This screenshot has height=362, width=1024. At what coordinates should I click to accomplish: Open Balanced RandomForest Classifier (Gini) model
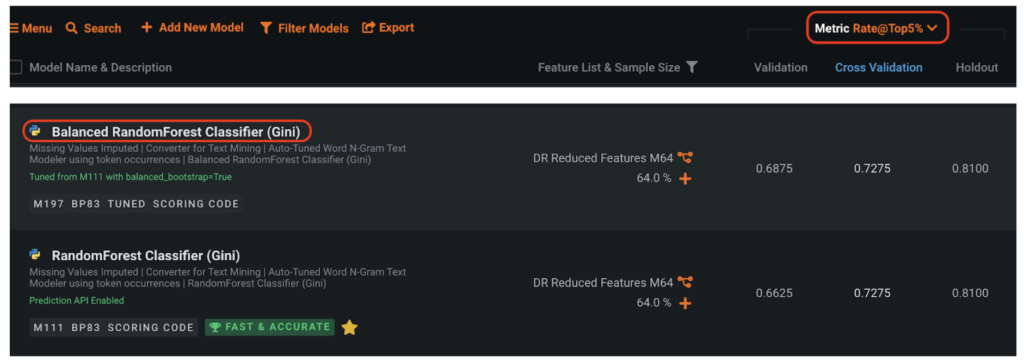click(x=176, y=132)
